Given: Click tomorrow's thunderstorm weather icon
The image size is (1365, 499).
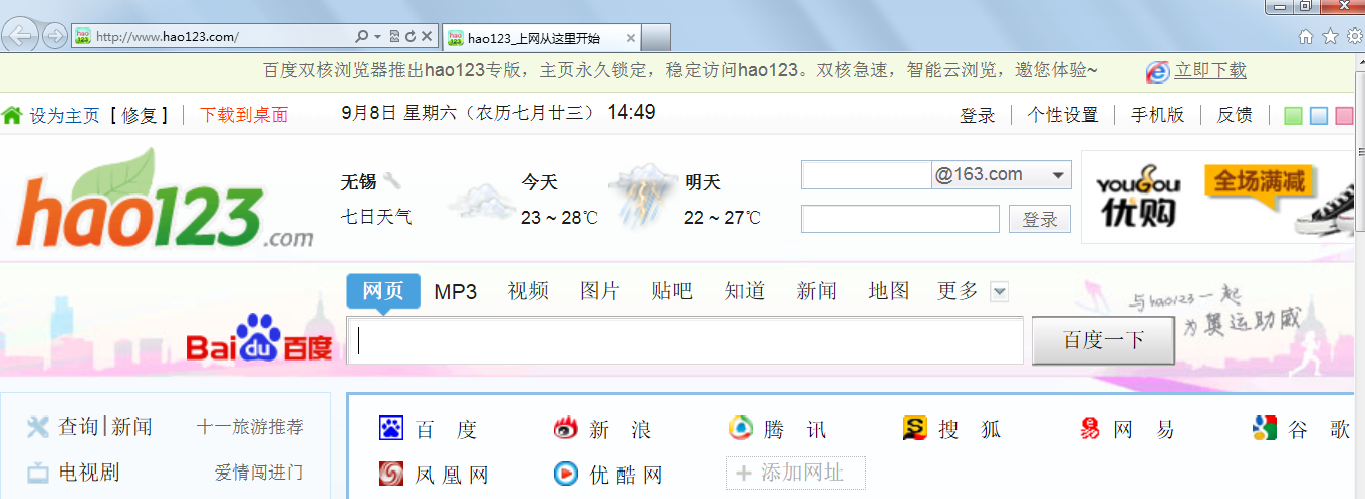Looking at the screenshot, I should (x=643, y=194).
